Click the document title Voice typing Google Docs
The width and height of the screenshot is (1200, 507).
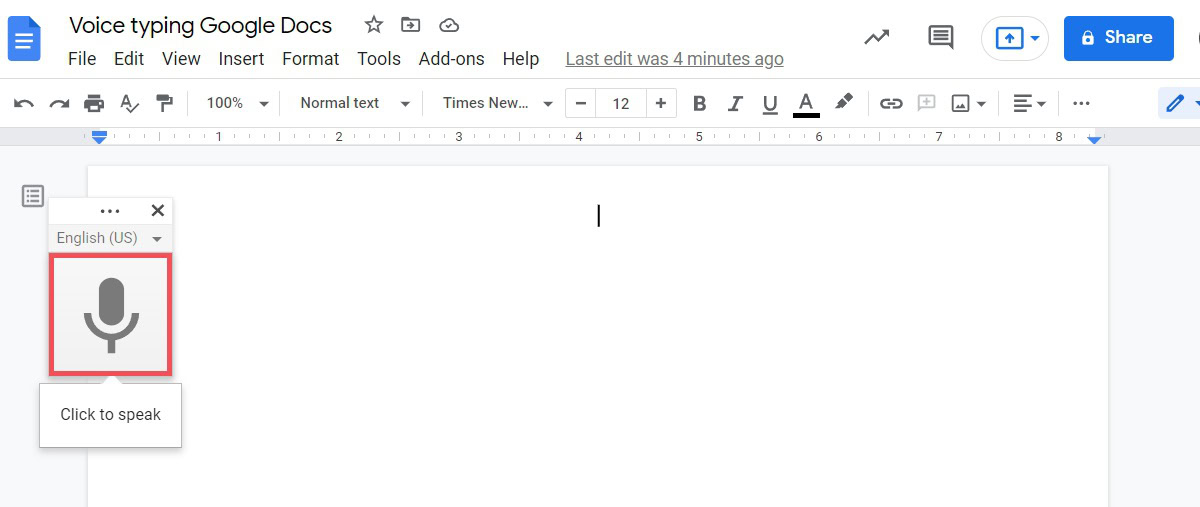click(x=201, y=25)
